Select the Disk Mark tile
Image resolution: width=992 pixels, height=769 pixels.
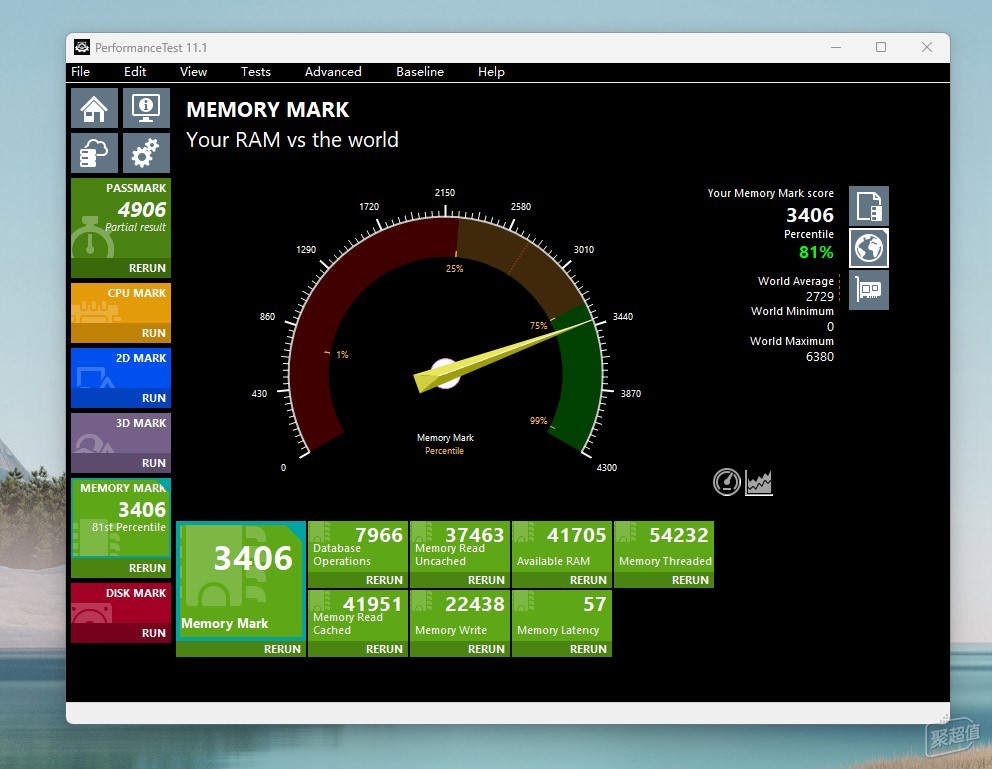point(121,603)
